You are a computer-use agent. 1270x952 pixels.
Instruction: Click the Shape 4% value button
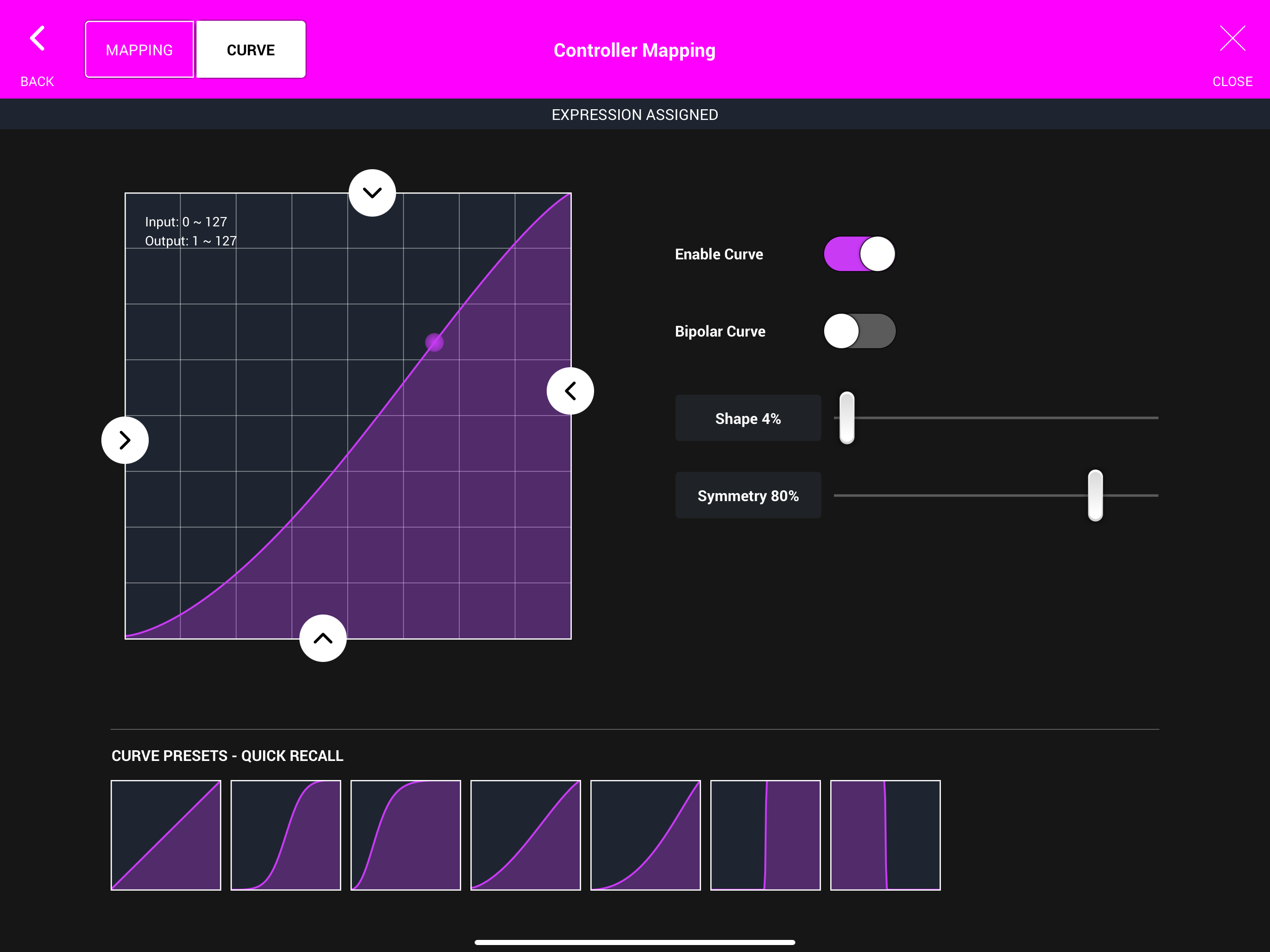pyautogui.click(x=748, y=418)
